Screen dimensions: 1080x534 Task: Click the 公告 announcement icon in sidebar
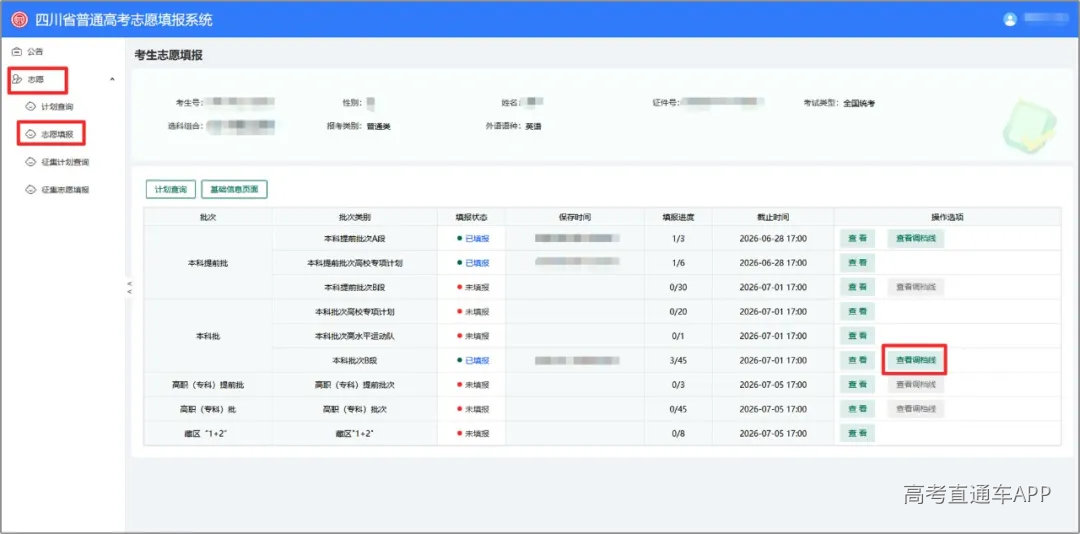click(17, 52)
